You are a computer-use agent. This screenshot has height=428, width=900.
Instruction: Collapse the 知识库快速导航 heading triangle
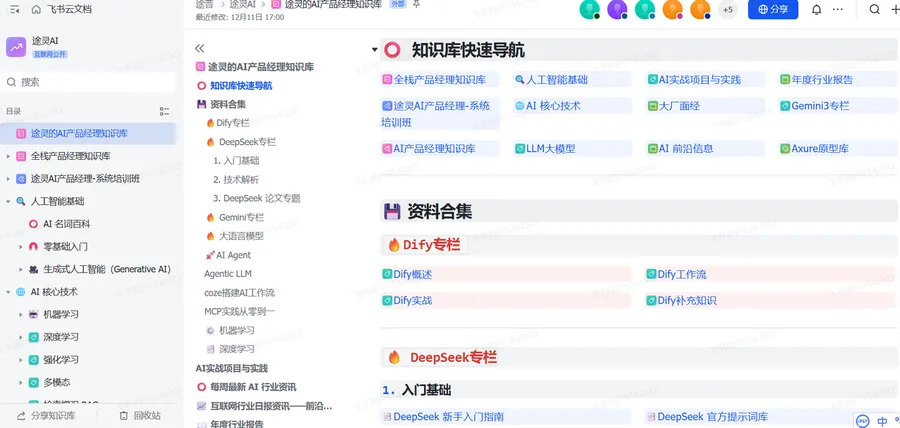tap(374, 50)
